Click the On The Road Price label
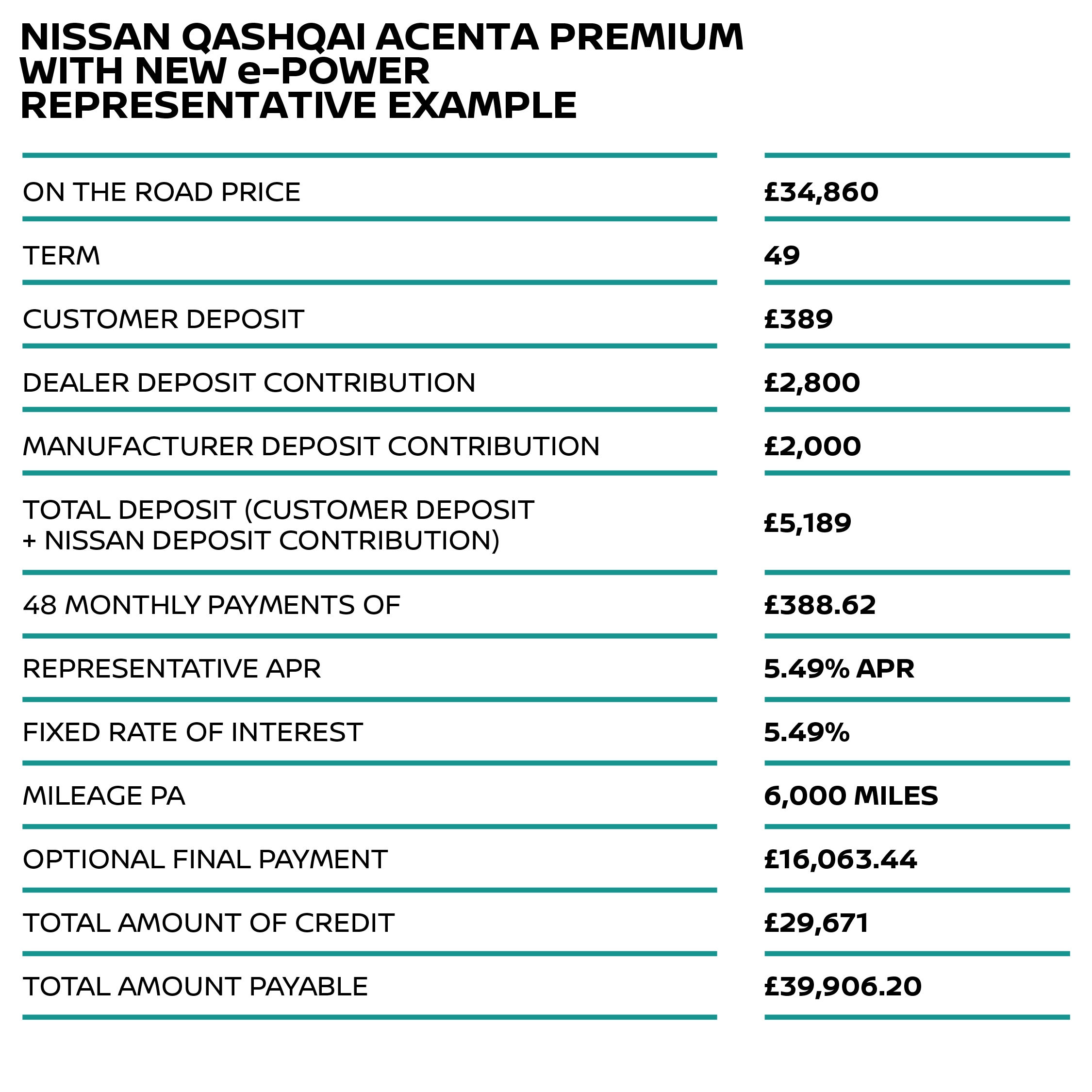 162,192
